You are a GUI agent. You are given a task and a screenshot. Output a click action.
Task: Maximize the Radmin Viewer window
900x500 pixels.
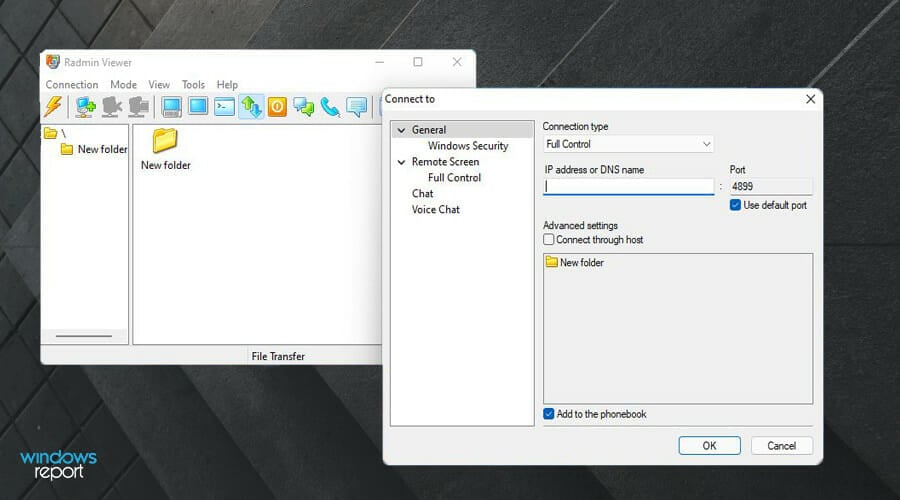[x=418, y=62]
